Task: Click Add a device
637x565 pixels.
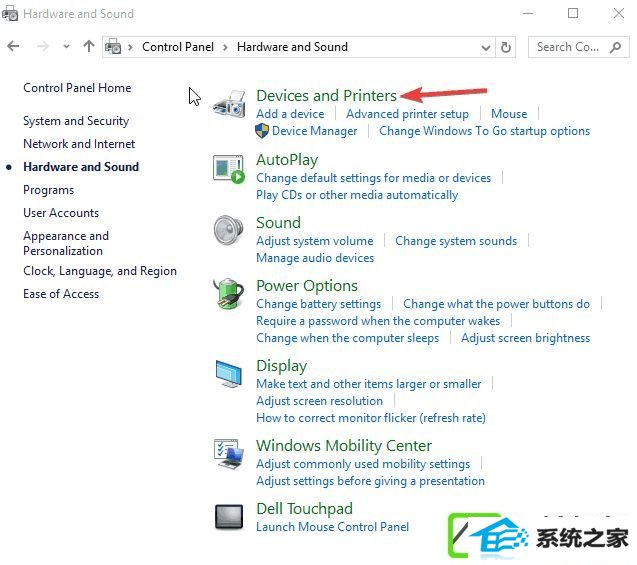Action: [x=290, y=114]
